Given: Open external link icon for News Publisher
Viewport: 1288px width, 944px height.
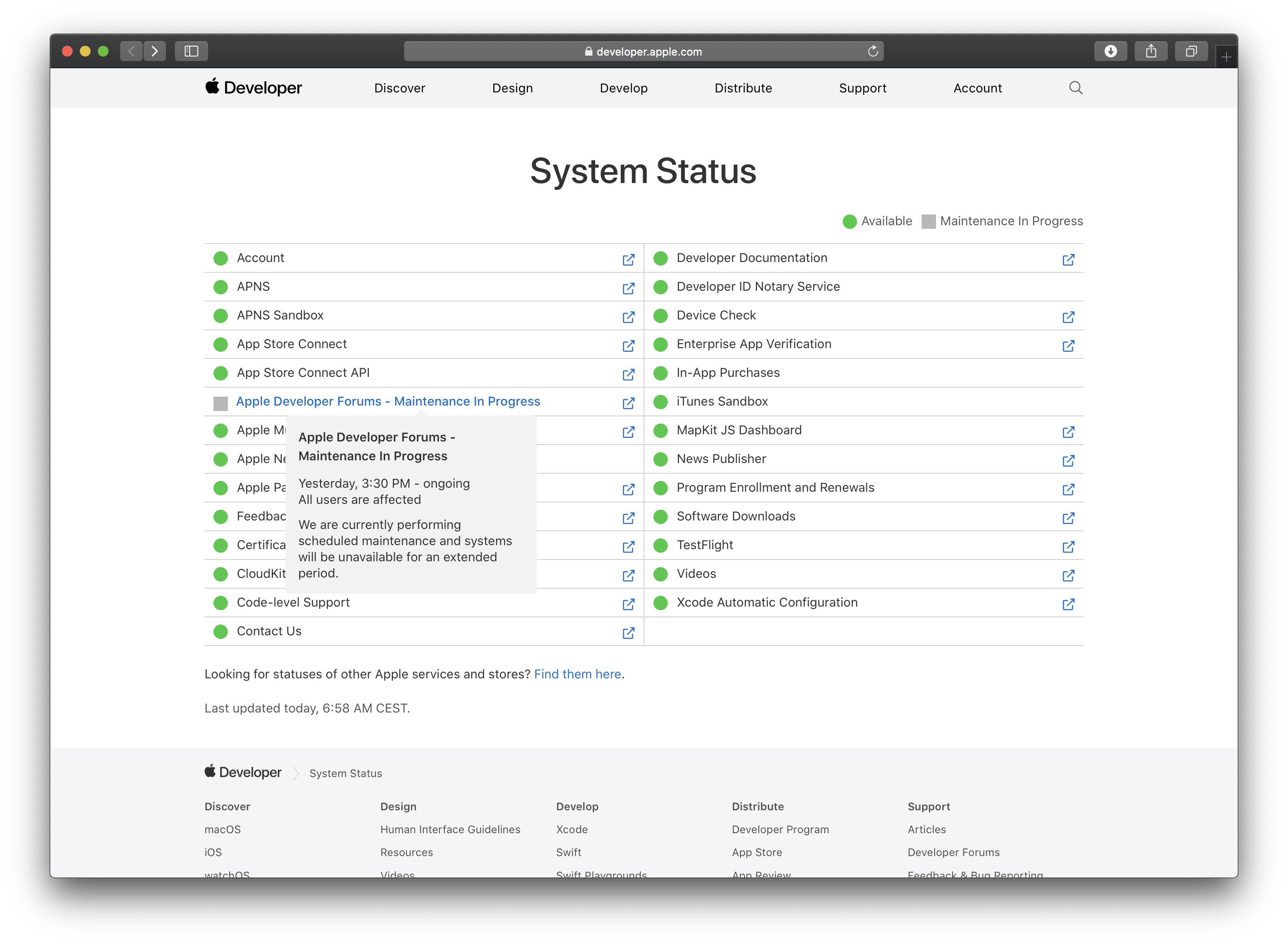Looking at the screenshot, I should coord(1068,460).
